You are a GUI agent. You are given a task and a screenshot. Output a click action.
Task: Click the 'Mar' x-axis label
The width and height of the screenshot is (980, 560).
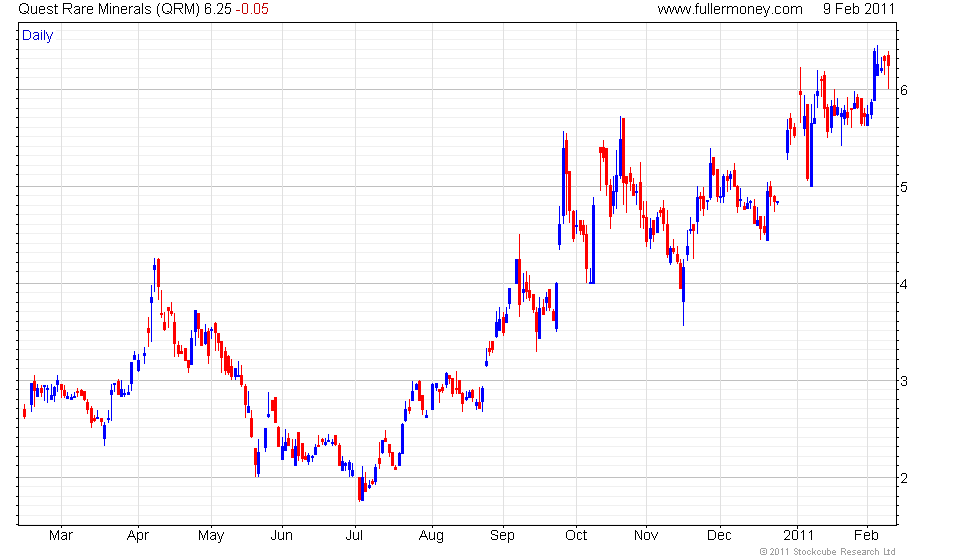[61, 536]
